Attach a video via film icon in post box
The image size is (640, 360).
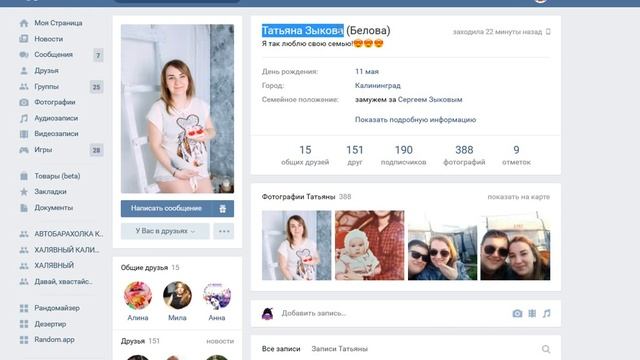coord(532,313)
